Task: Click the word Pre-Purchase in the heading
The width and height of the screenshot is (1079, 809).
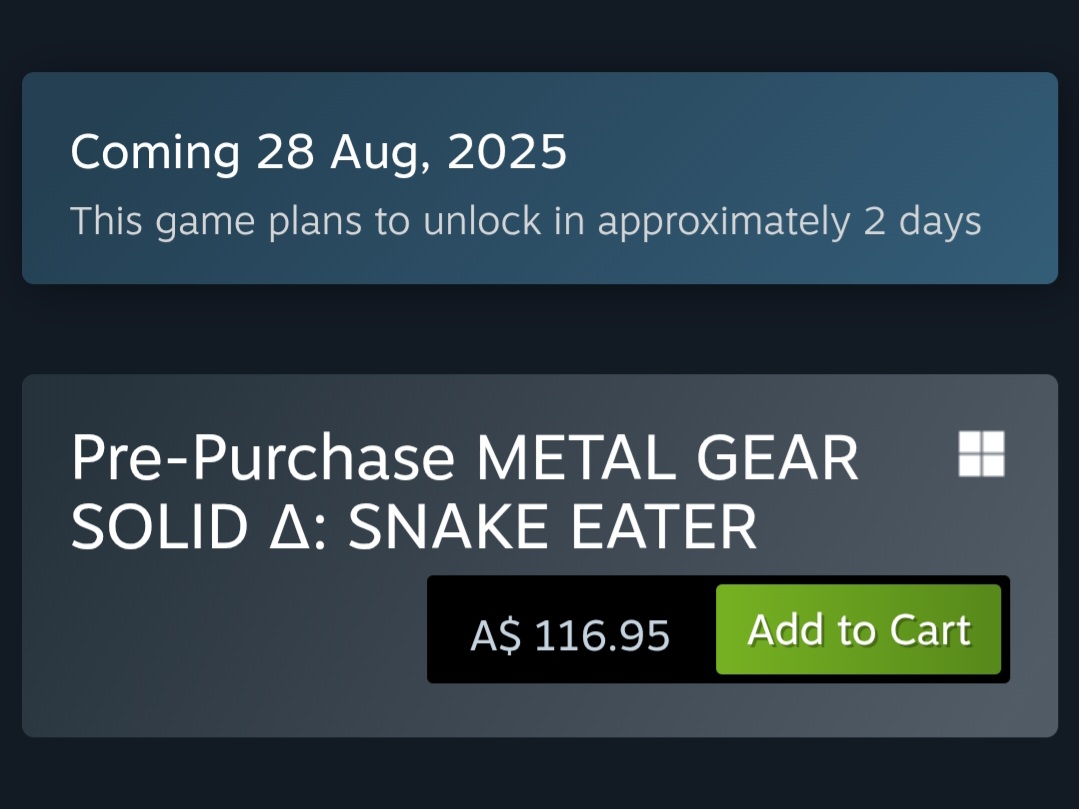Action: 263,458
